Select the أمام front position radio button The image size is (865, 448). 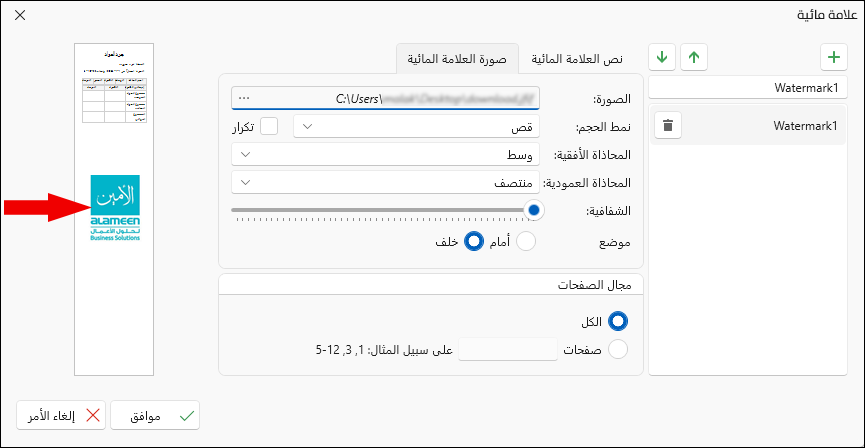click(x=525, y=242)
